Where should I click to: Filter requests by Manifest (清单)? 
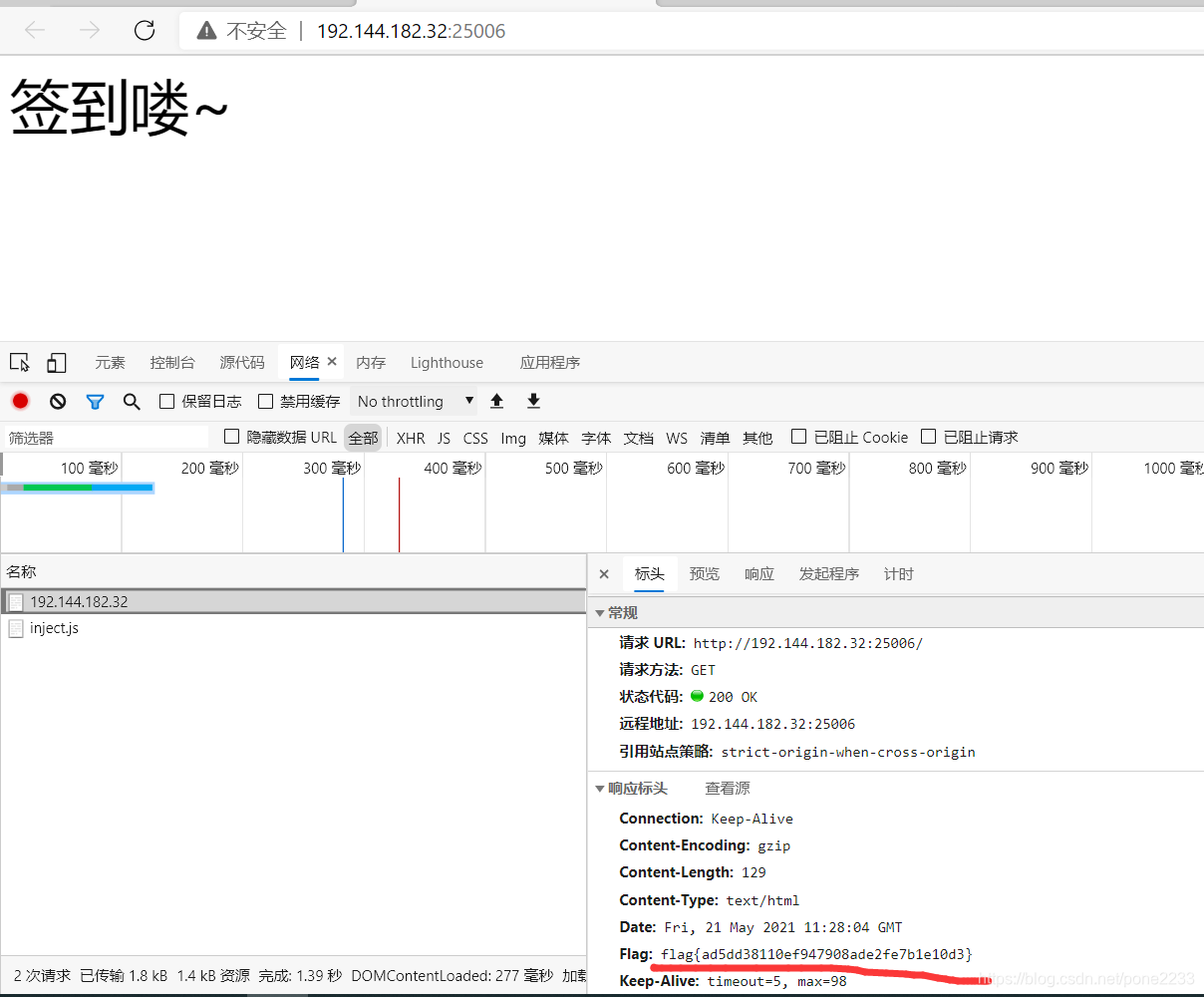click(715, 438)
